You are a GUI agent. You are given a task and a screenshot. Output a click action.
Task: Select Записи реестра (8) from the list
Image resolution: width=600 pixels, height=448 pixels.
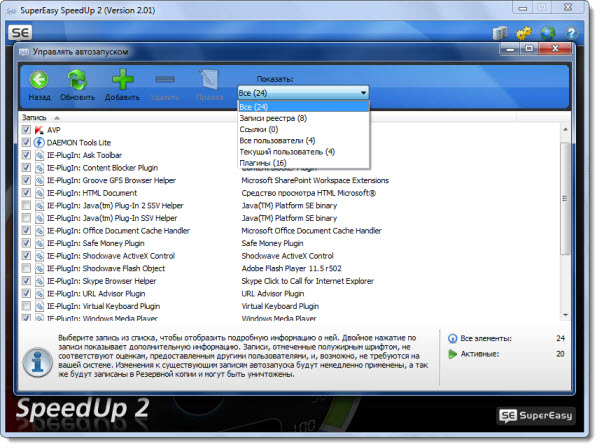[x=273, y=118]
